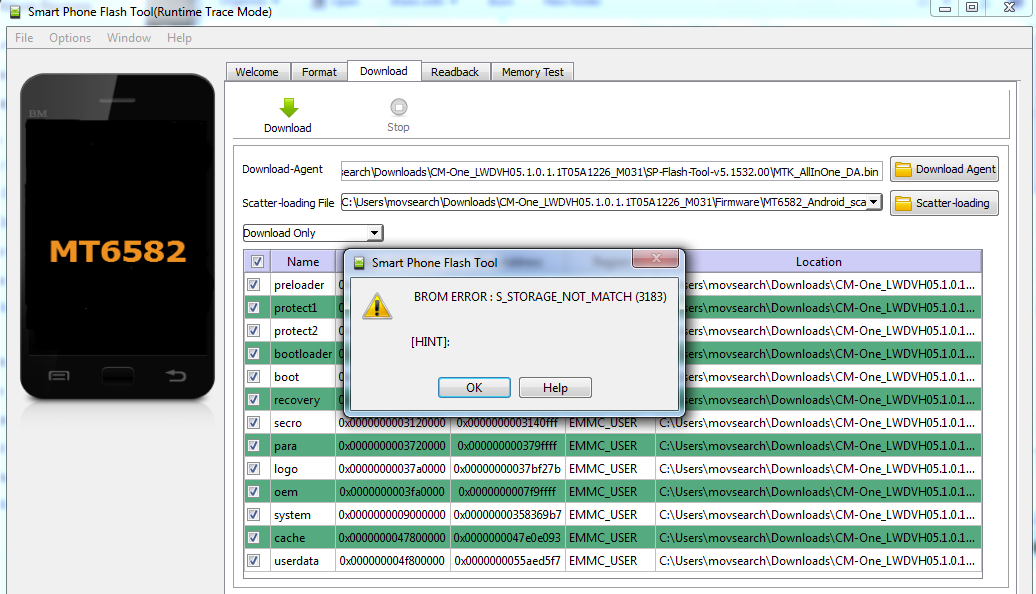Switch to the Readback tab
The image size is (1036, 594).
tap(455, 72)
